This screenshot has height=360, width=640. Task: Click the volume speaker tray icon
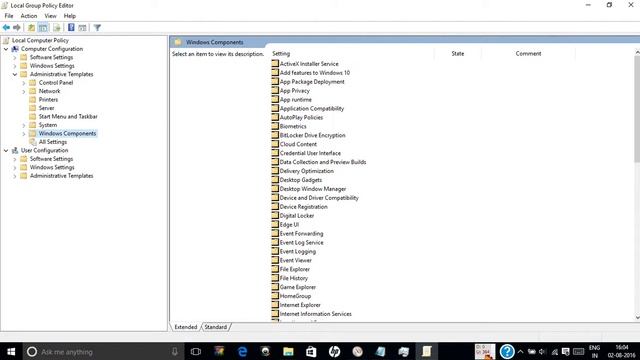pos(542,351)
